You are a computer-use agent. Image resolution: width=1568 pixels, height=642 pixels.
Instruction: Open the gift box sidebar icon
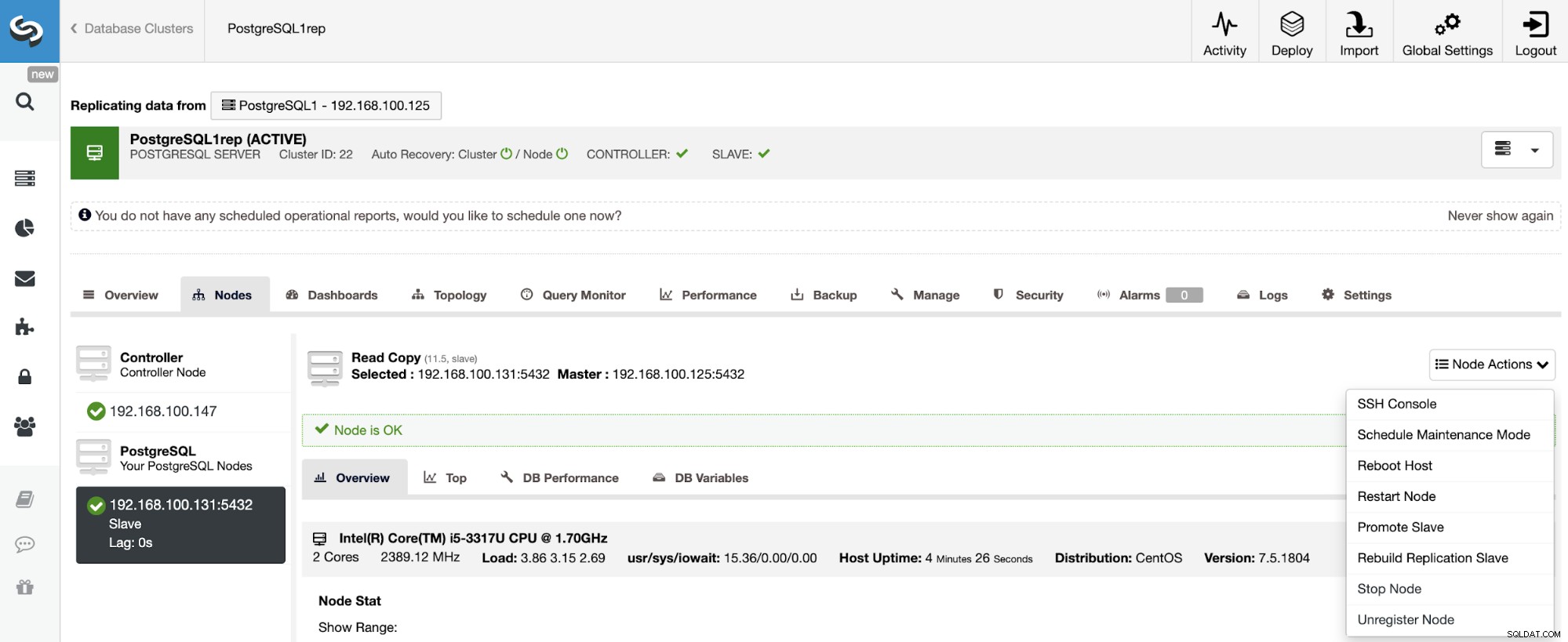click(25, 587)
